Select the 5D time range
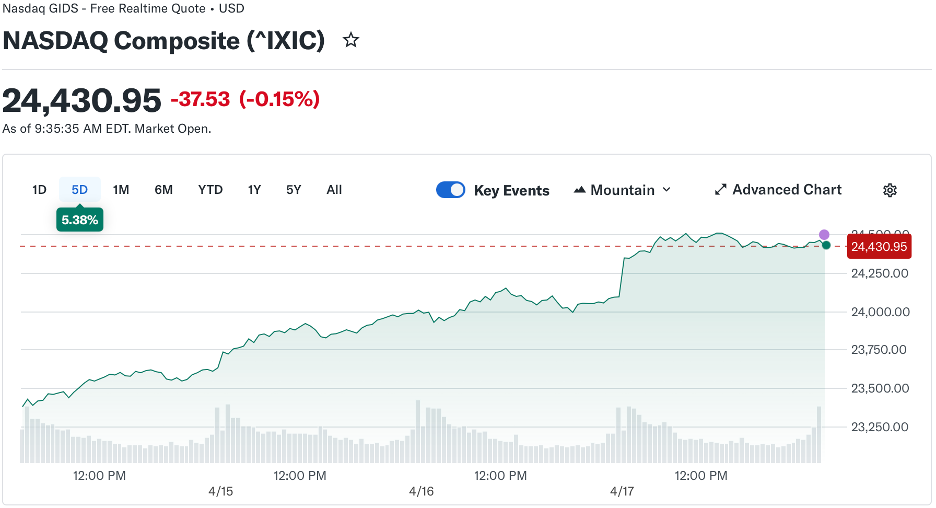Image resolution: width=936 pixels, height=508 pixels. (x=80, y=190)
